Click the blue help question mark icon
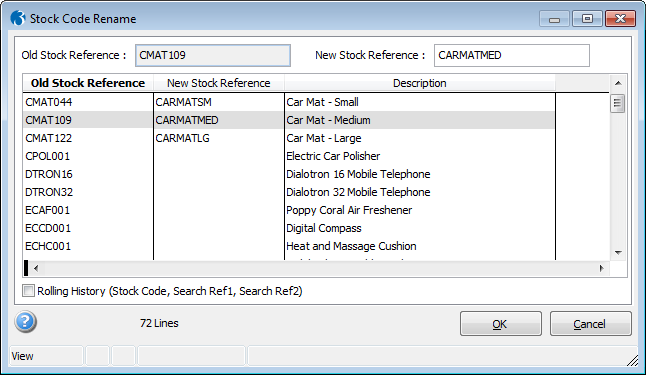Image resolution: width=646 pixels, height=375 pixels. [26, 321]
